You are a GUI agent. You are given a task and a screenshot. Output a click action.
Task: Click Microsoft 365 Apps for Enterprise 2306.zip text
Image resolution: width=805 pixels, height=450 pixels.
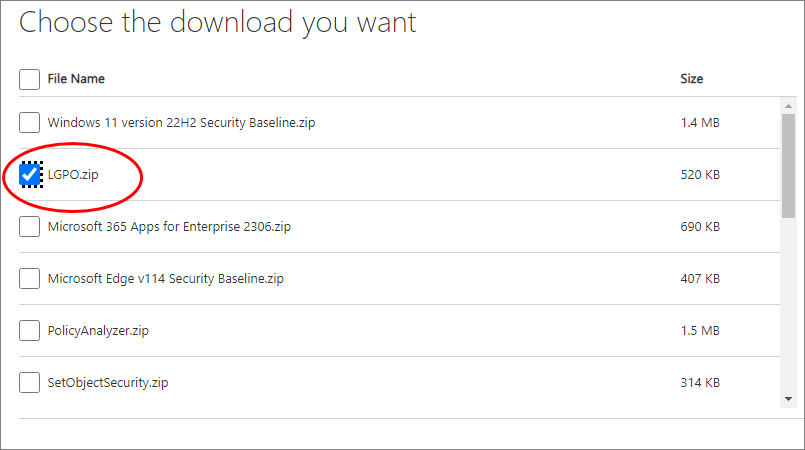click(x=169, y=227)
